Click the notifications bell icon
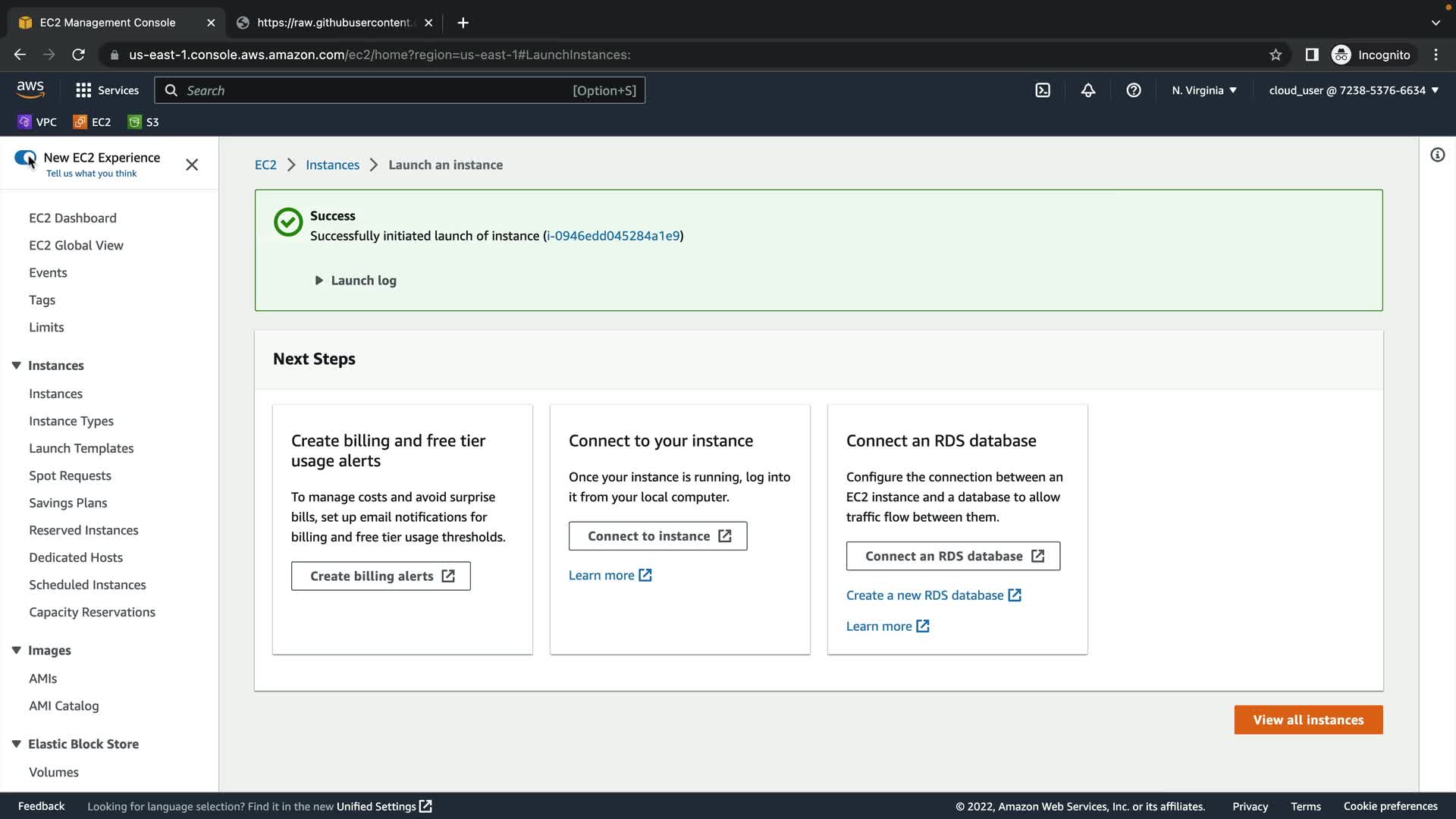Image resolution: width=1456 pixels, height=819 pixels. [1088, 90]
